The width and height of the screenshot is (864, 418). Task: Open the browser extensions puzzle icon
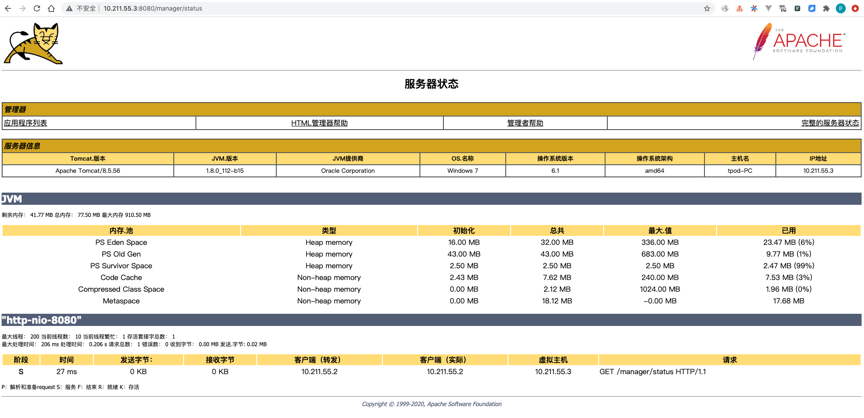point(826,8)
